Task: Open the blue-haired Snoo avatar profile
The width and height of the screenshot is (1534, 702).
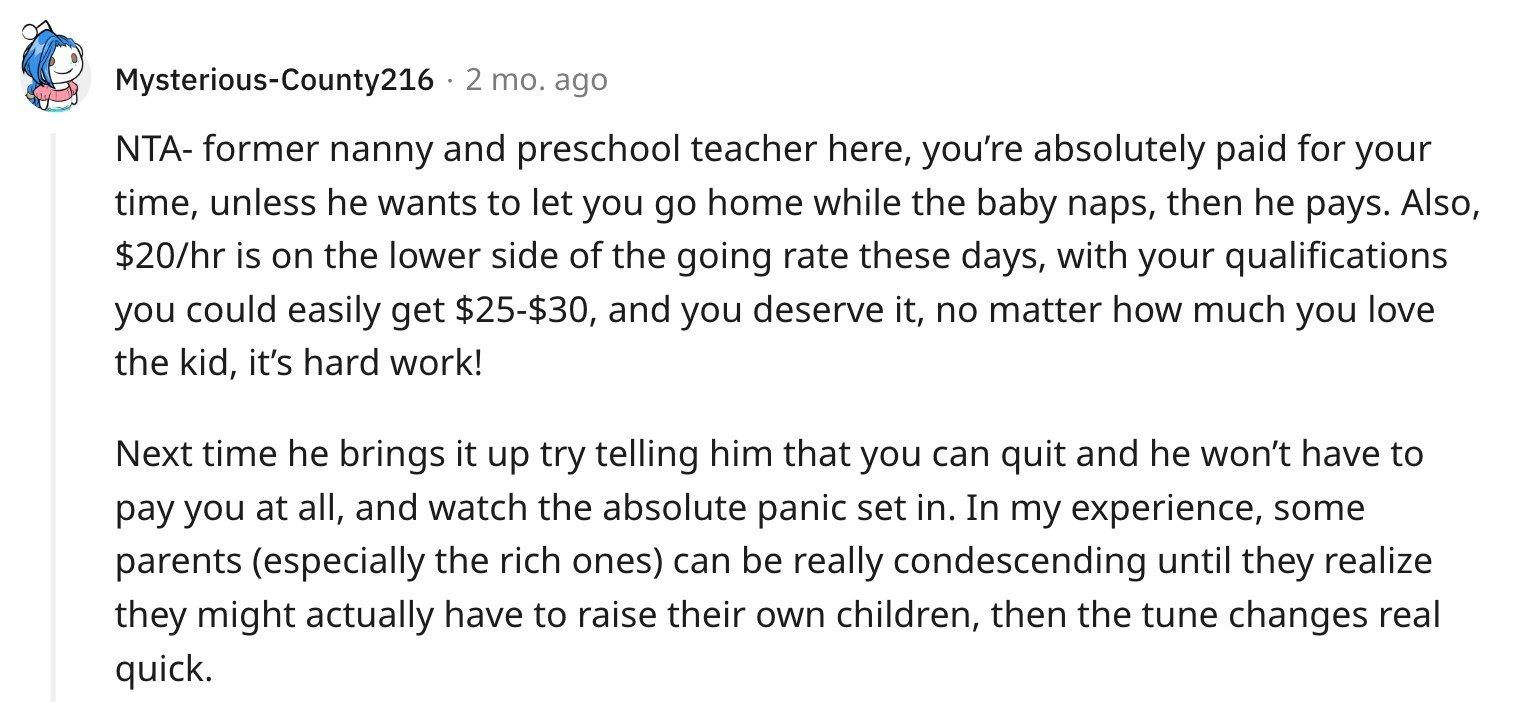Action: tap(51, 71)
